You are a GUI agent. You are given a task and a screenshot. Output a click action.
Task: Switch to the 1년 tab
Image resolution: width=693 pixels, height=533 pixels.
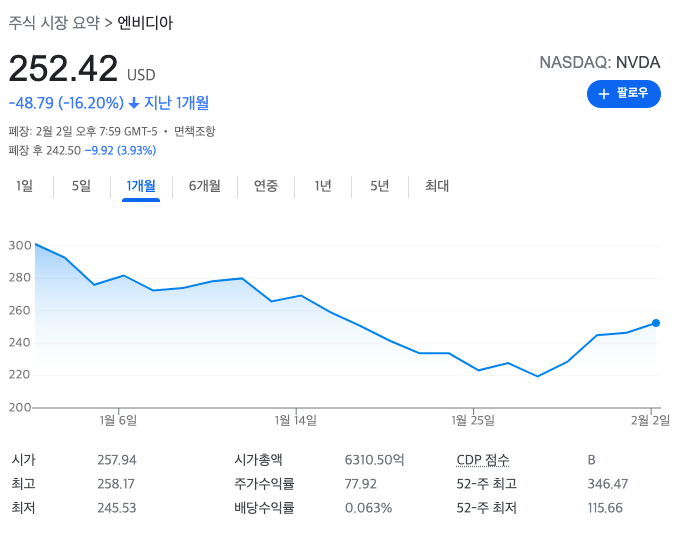[x=323, y=186]
